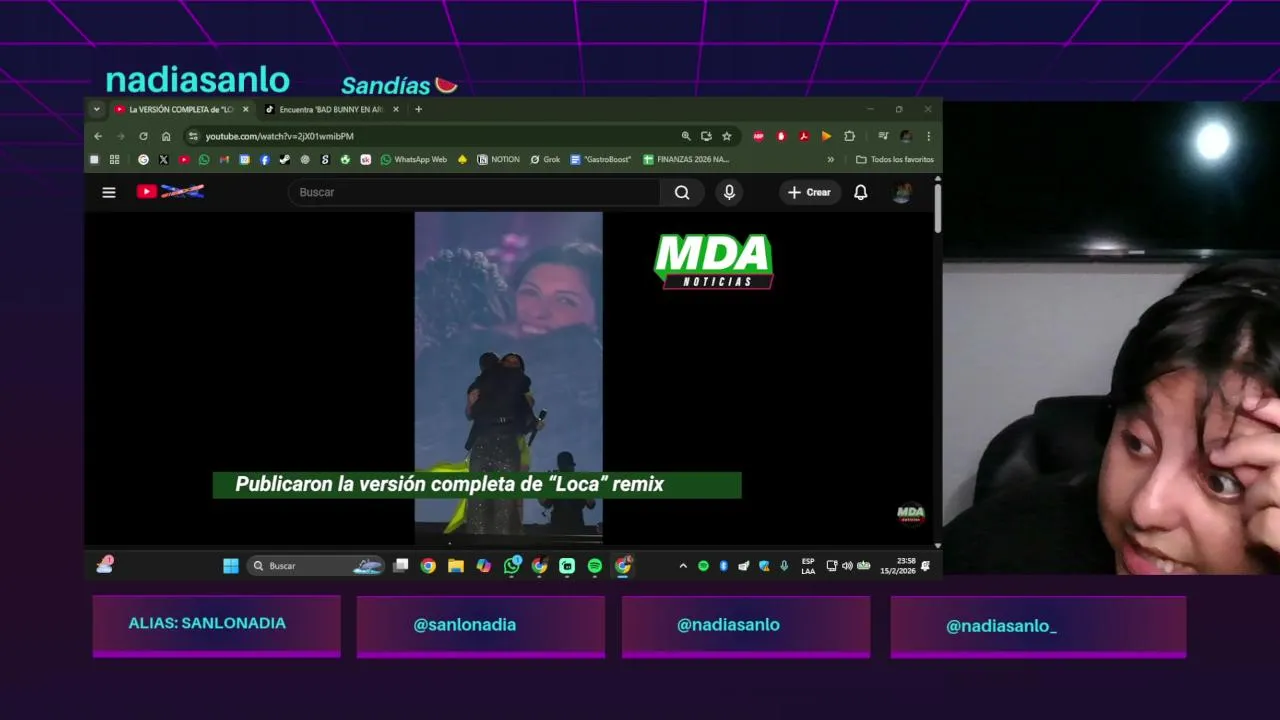Expand the tab search dropdown arrow
Viewport: 1280px width, 720px height.
[x=97, y=109]
